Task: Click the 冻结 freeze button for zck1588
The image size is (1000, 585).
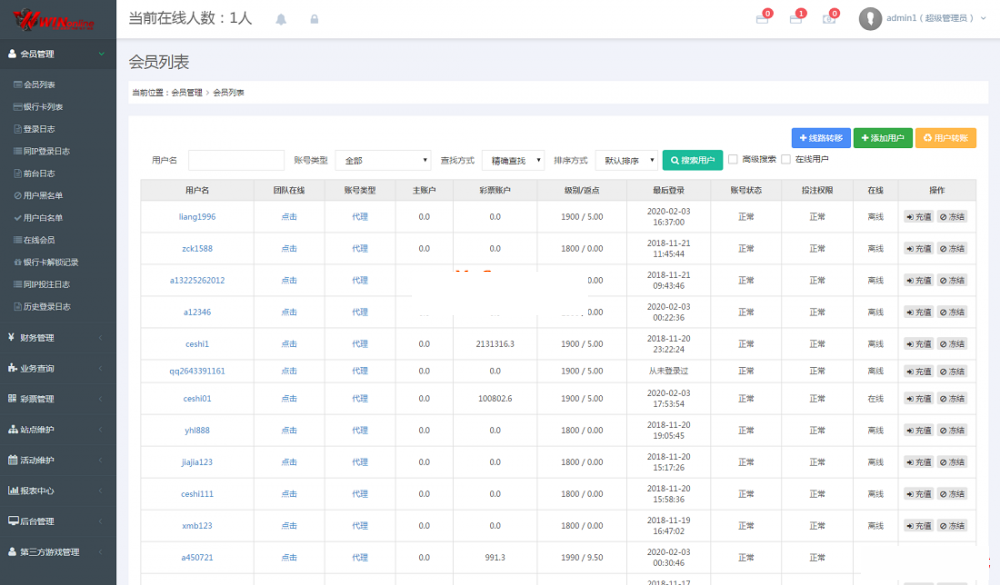Action: [952, 248]
